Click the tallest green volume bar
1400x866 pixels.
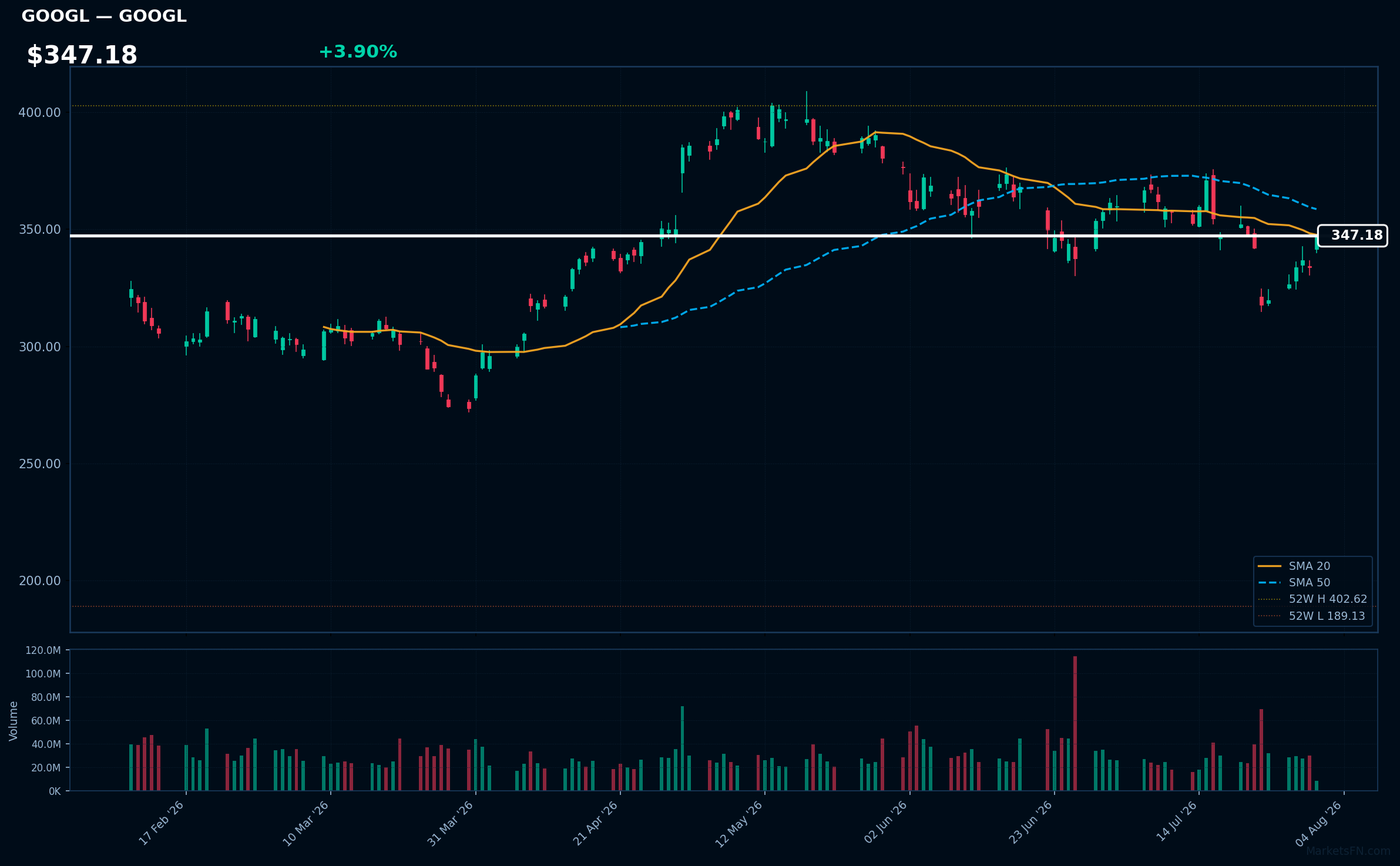[x=682, y=748]
